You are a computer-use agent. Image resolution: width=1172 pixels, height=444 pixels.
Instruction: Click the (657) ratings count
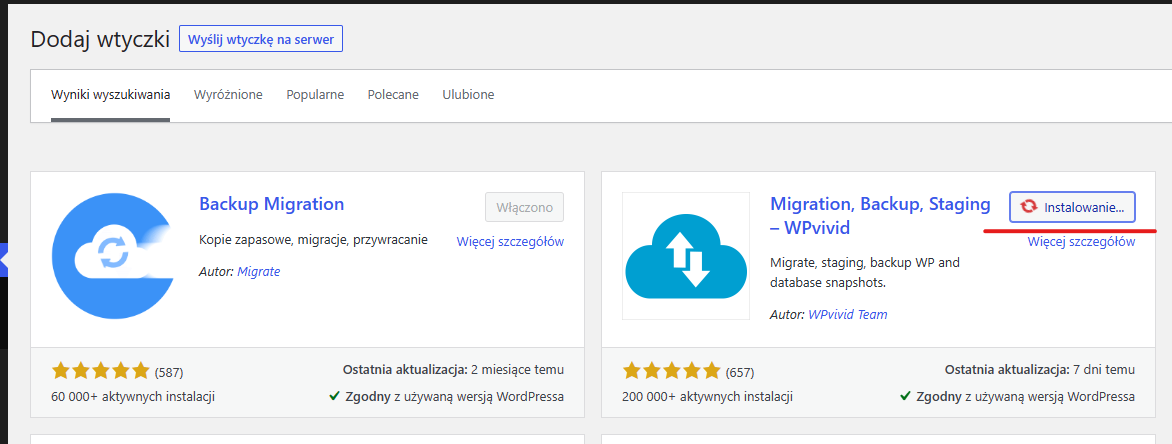740,371
